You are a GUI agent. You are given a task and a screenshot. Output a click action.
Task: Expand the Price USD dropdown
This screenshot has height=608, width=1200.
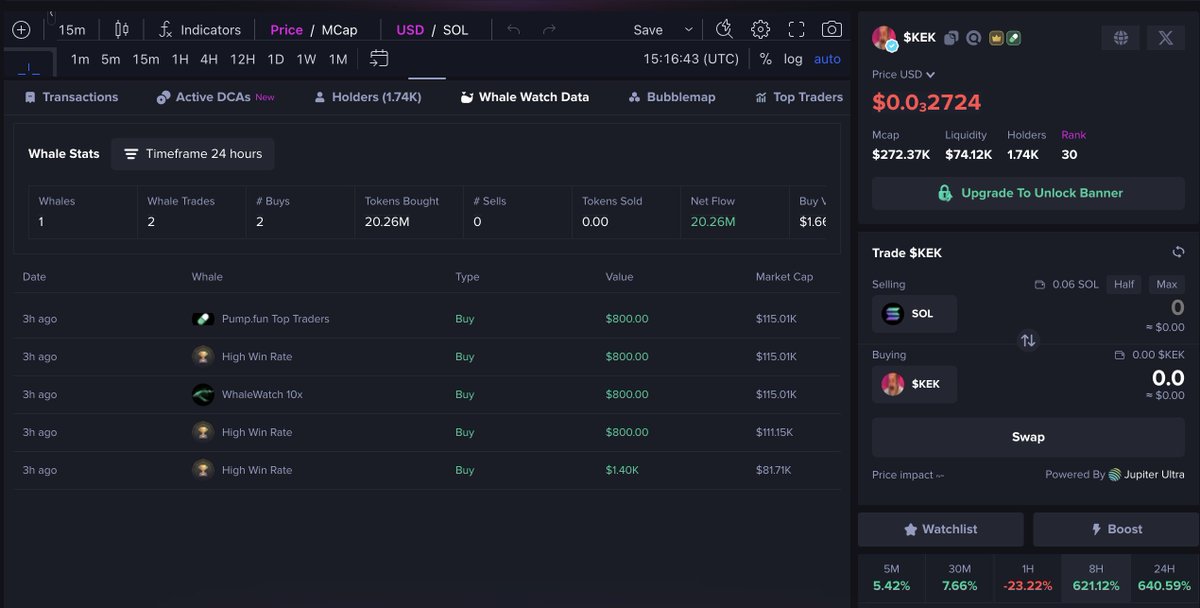pos(903,74)
